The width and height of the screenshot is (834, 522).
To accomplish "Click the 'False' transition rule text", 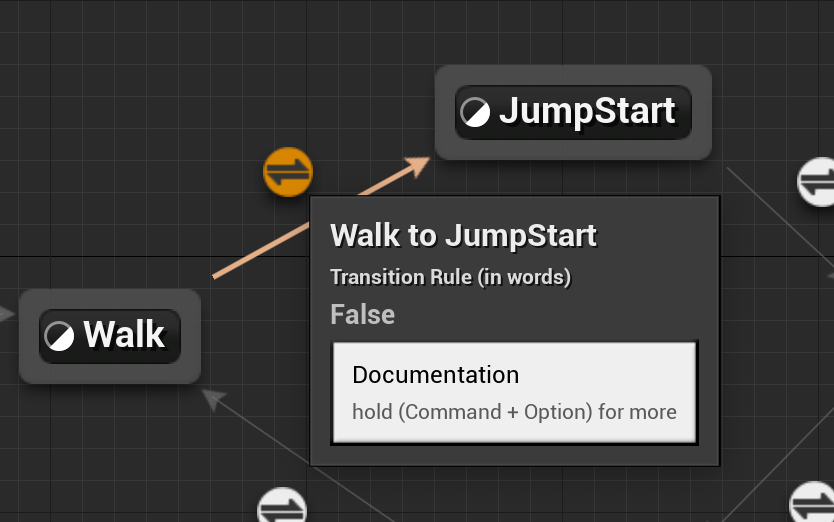I will (x=363, y=314).
